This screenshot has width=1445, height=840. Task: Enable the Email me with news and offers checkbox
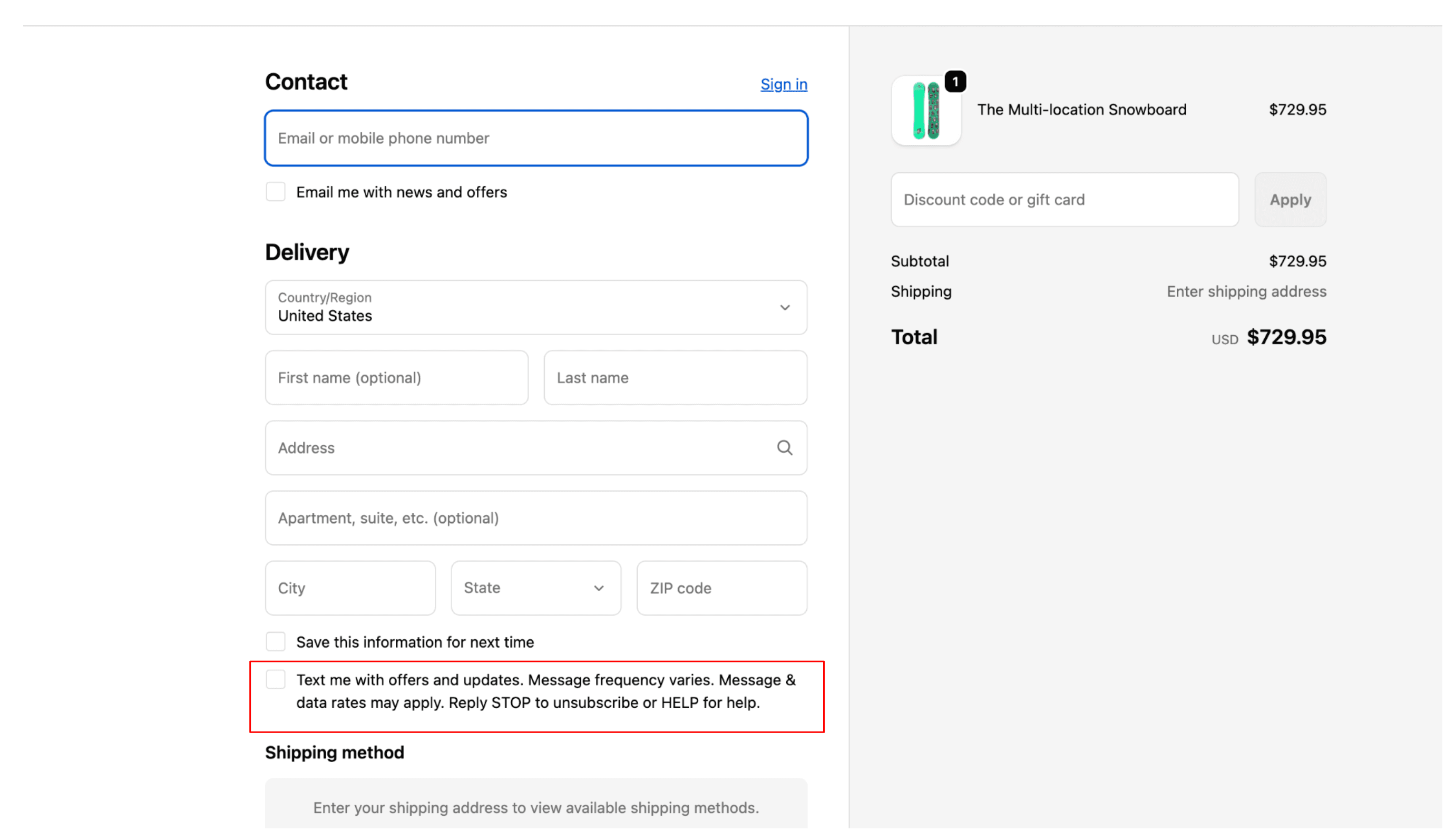[275, 191]
